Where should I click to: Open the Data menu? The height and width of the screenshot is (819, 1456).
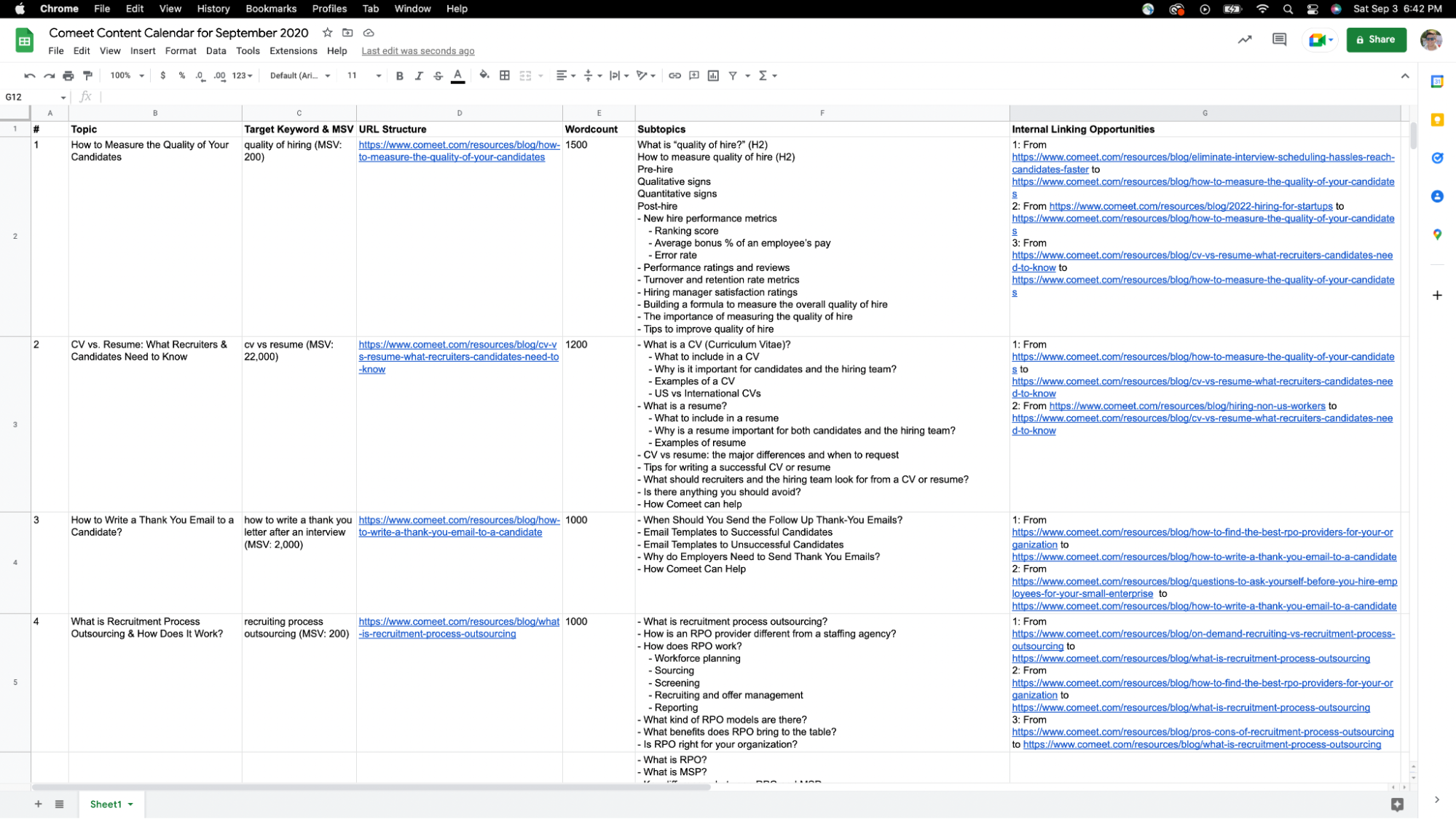pos(216,51)
